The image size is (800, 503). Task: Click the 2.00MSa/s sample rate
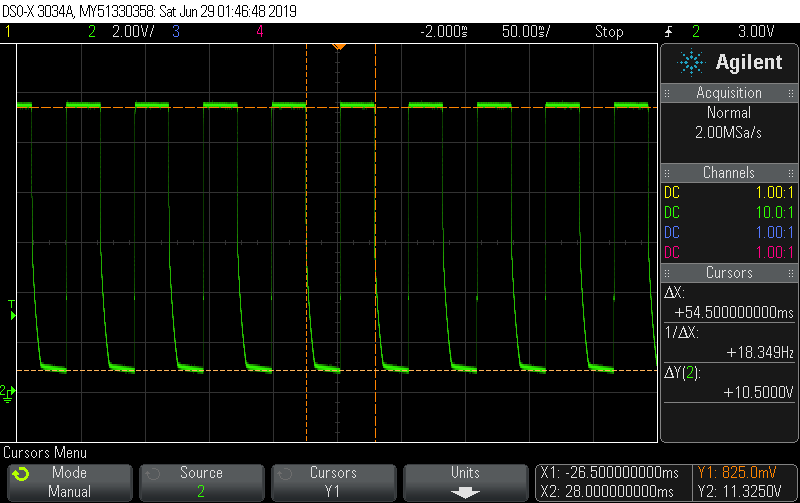click(729, 133)
